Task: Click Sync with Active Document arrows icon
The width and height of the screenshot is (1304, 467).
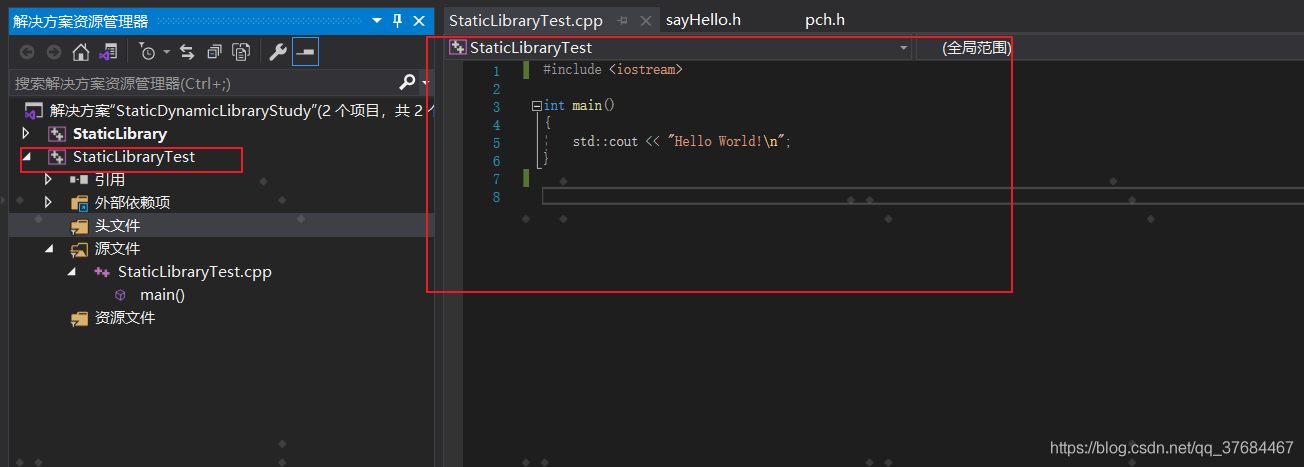Action: 187,52
